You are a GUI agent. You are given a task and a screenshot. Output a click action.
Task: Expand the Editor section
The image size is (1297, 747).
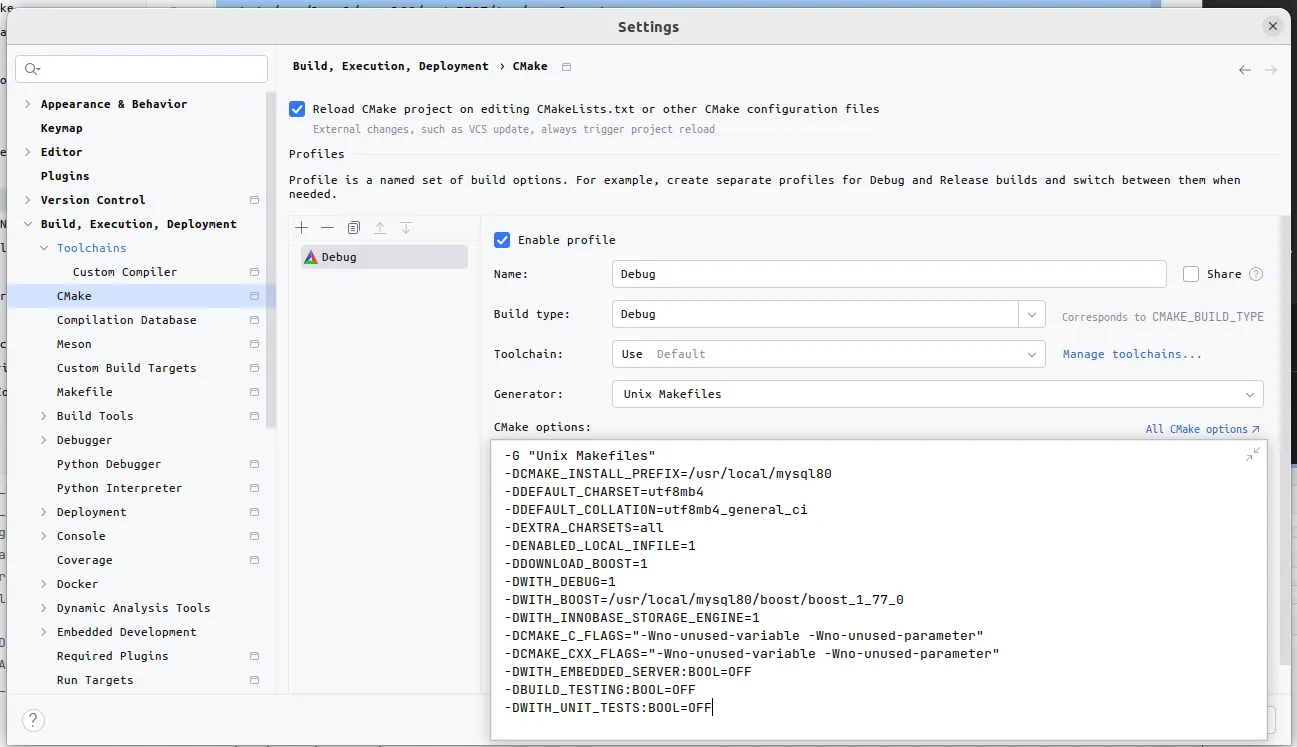pos(28,152)
